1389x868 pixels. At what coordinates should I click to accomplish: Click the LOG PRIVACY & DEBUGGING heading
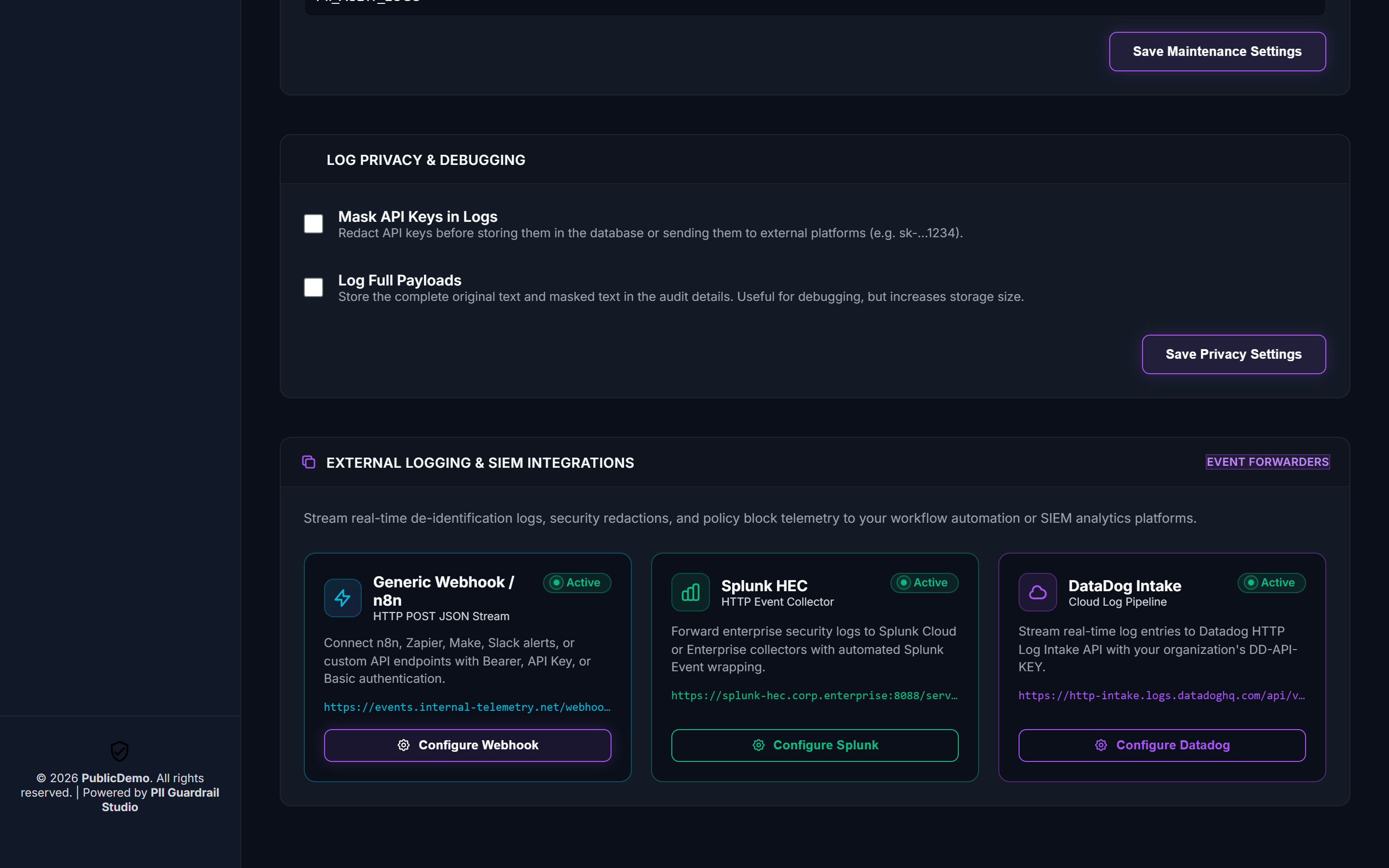click(426, 160)
